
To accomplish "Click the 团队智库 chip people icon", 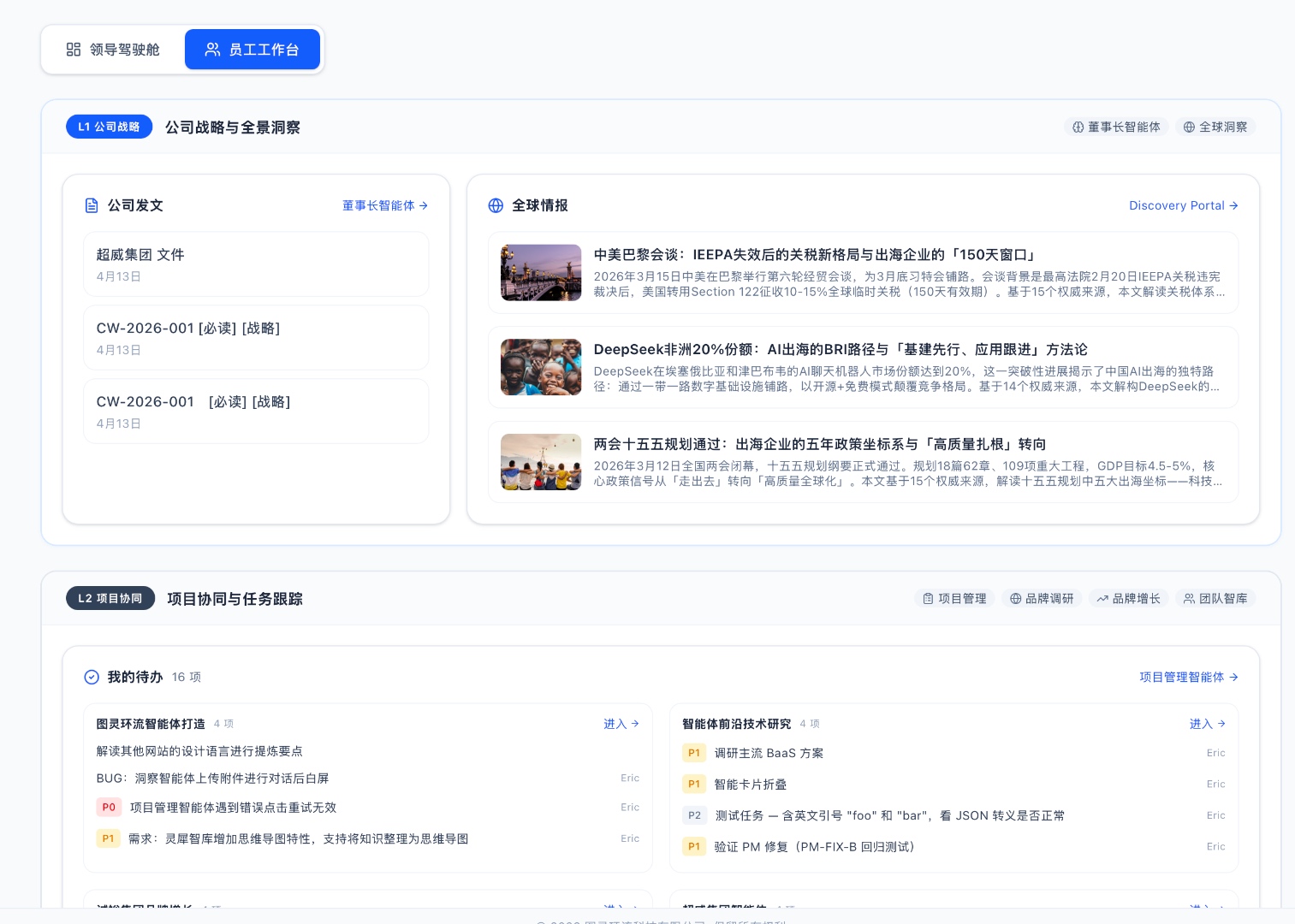I will [x=1189, y=599].
